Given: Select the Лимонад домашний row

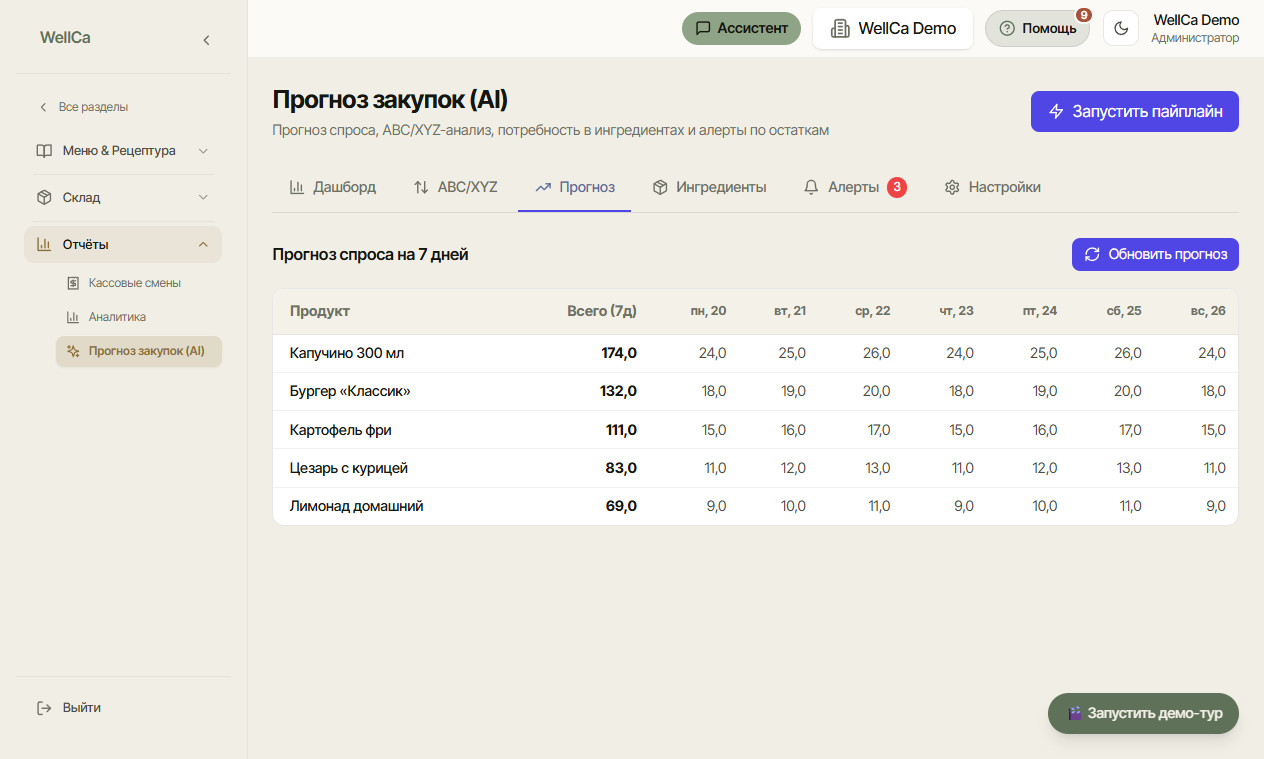Looking at the screenshot, I should click(x=755, y=506).
